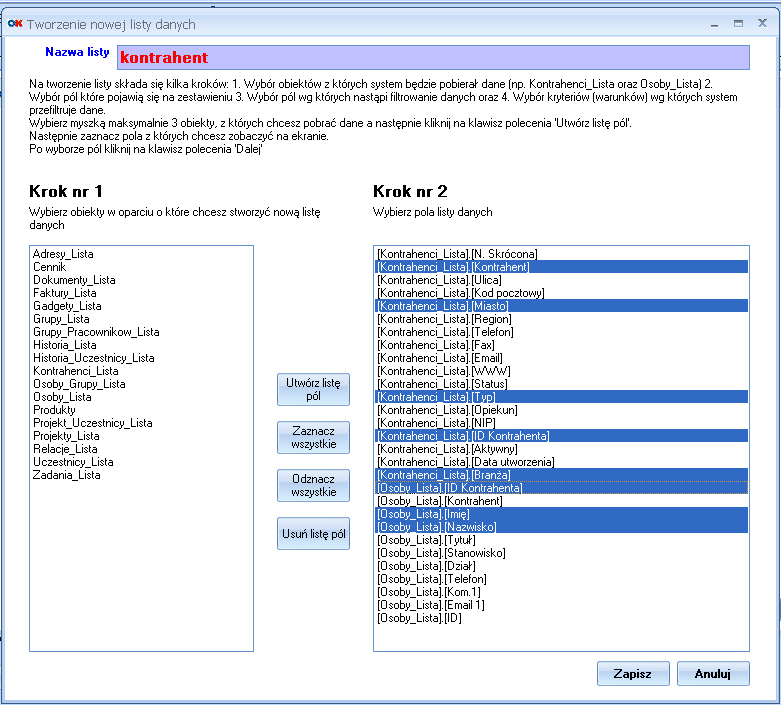Select field [Osoby_Lista].[ID]
Image resolution: width=781 pixels, height=705 pixels.
point(561,618)
